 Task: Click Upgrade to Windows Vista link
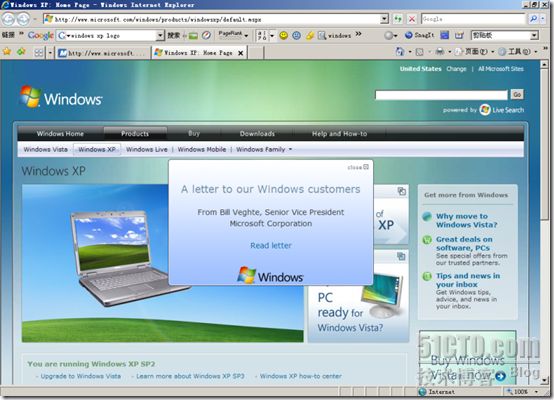pyautogui.click(x=81, y=376)
